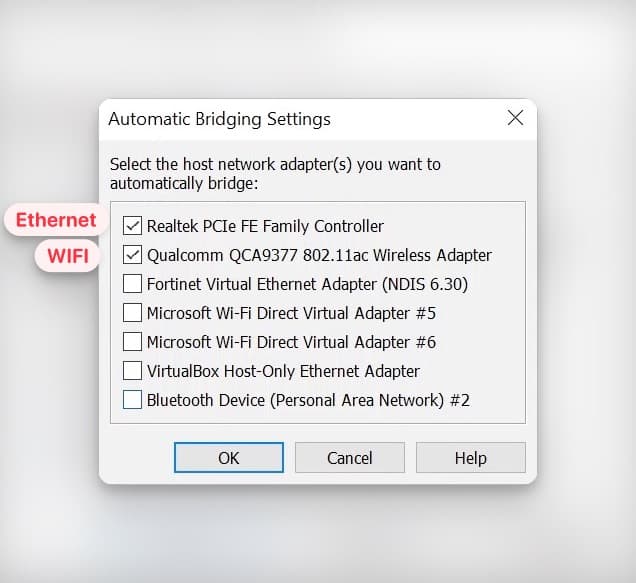Tick the Wi-Fi Direct Virtual Adapter #5 checkbox
Image resolution: width=636 pixels, height=583 pixels.
pos(132,313)
